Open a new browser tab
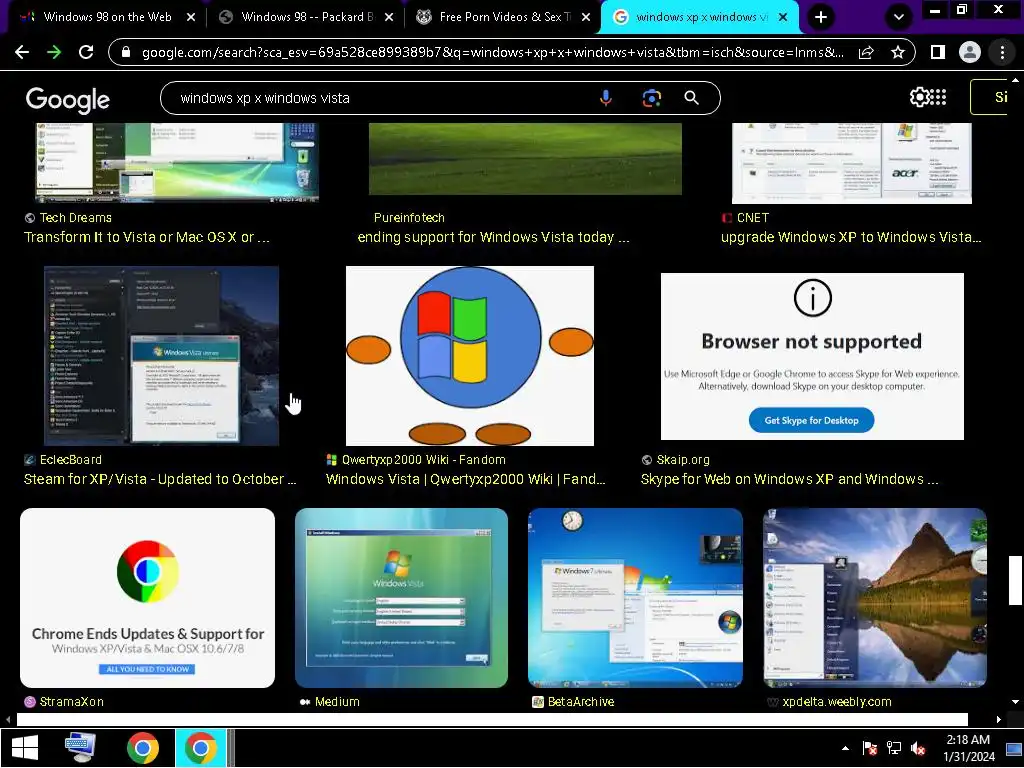Image resolution: width=1024 pixels, height=768 pixels. 821,17
